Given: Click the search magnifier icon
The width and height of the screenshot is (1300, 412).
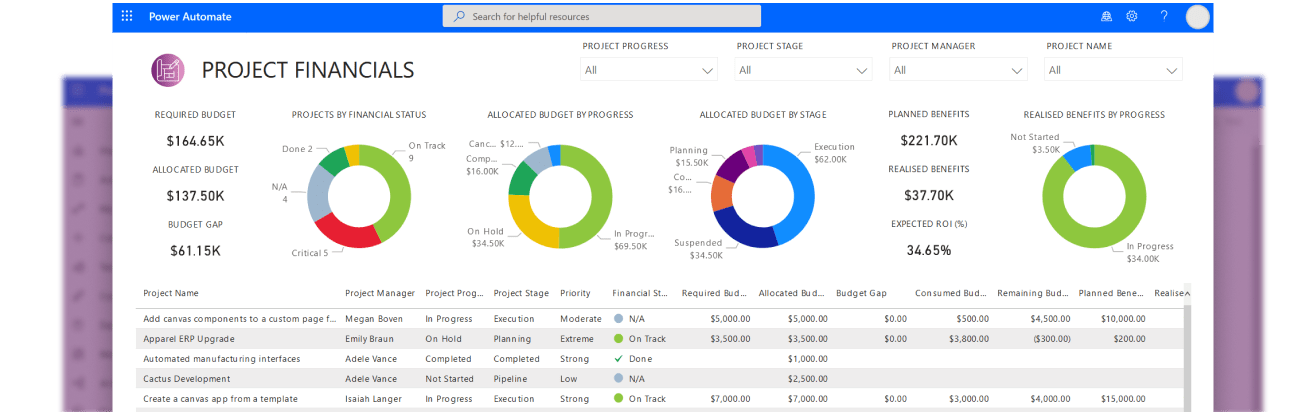Looking at the screenshot, I should (x=459, y=16).
